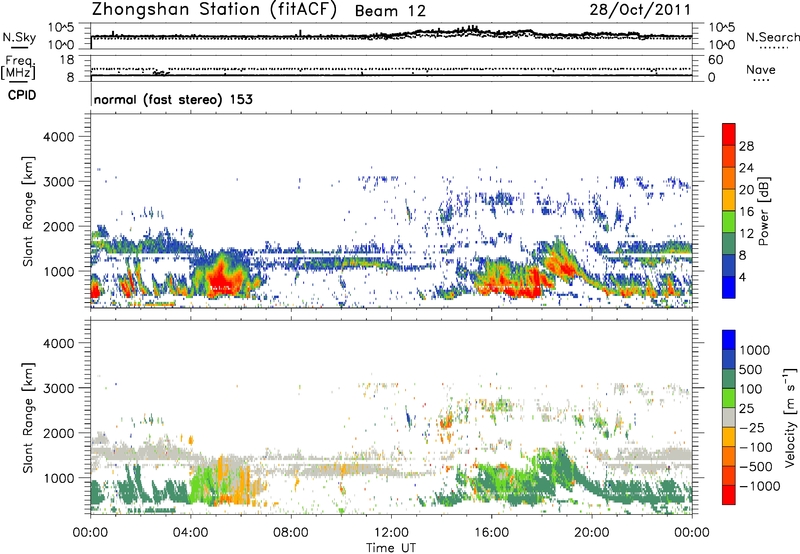Select the "CPID" row label
Viewport: 800px width, 554px height.
[x=22, y=95]
